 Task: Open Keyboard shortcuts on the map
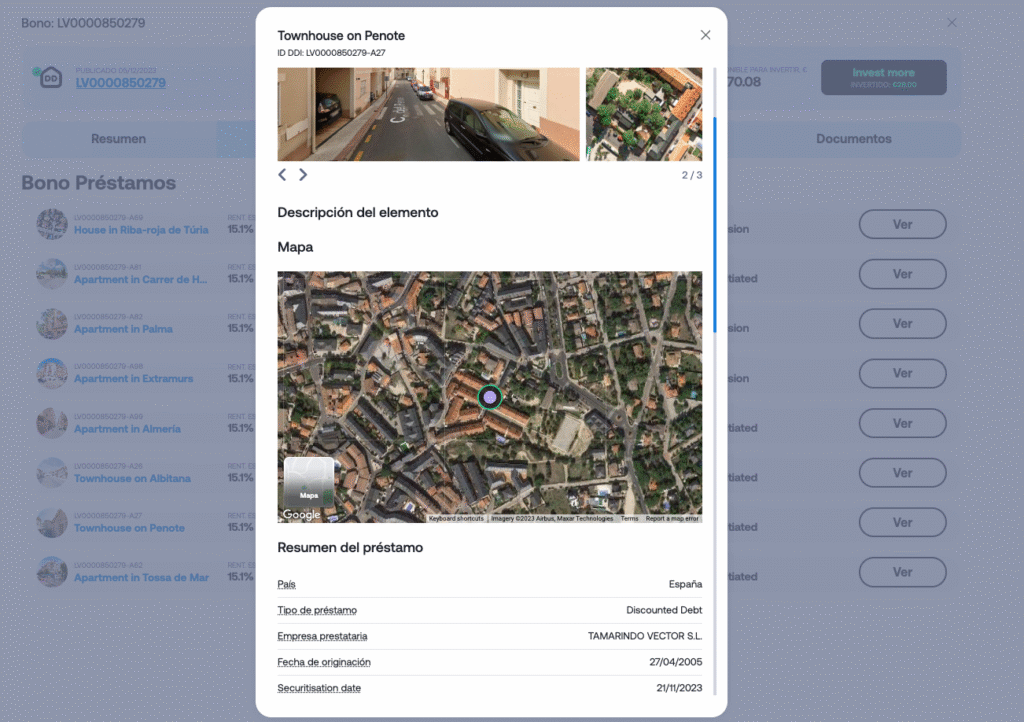(x=456, y=518)
